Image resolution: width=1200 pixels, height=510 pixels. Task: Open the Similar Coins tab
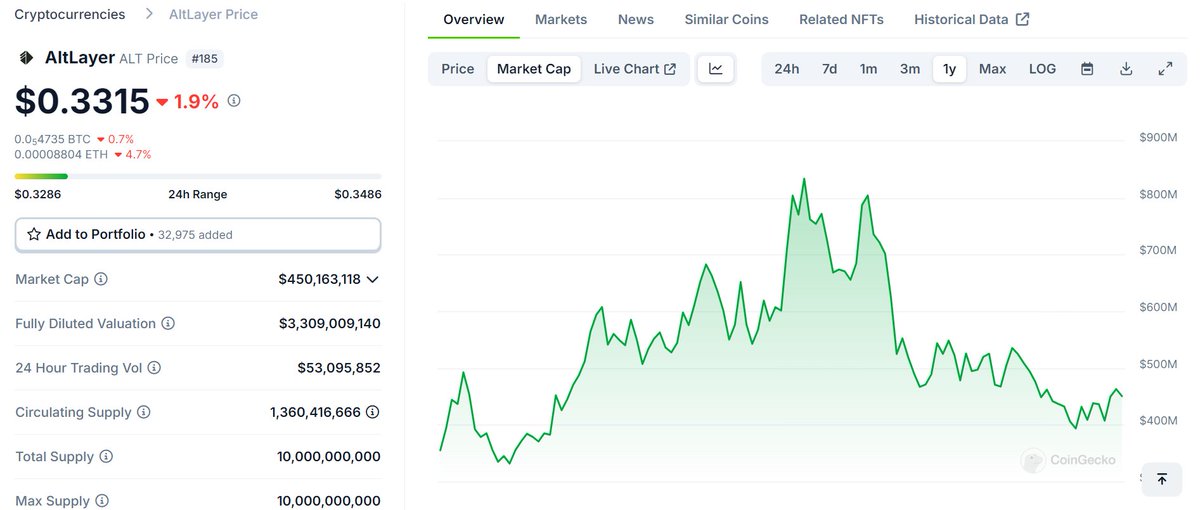727,19
